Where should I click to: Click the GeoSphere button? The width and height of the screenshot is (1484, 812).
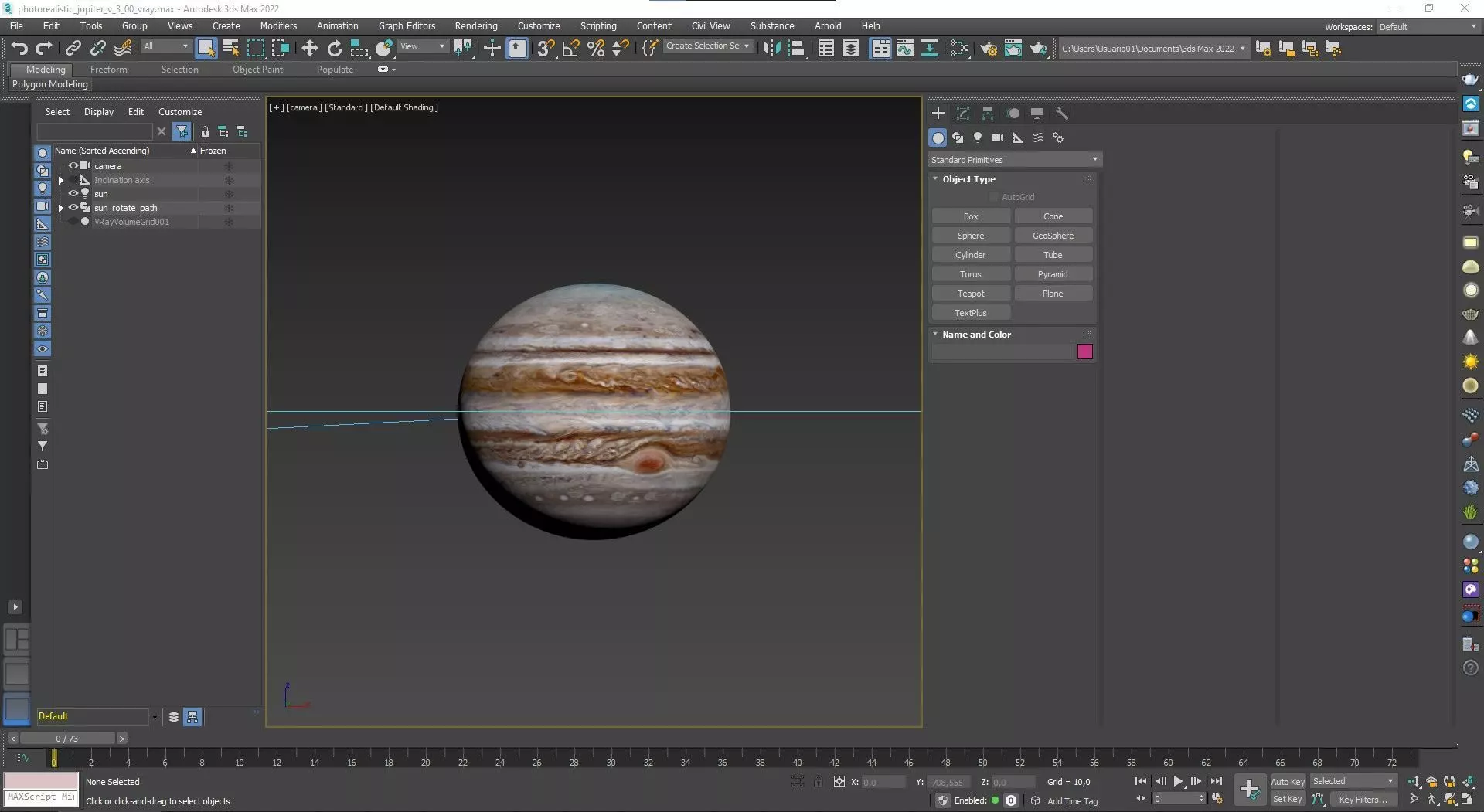click(x=1053, y=236)
